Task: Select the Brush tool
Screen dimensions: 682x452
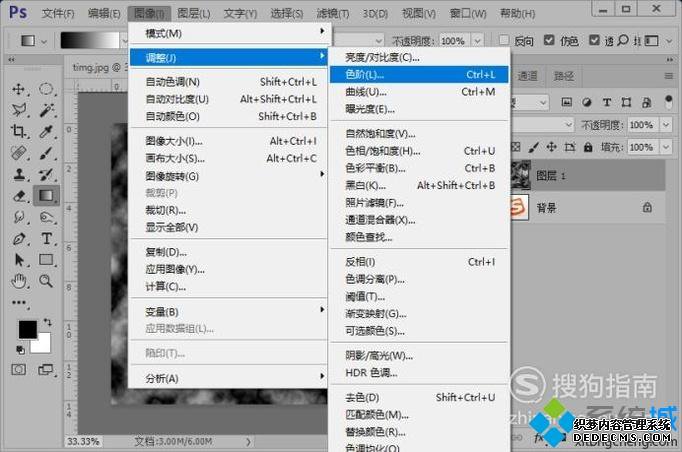Action: point(46,153)
